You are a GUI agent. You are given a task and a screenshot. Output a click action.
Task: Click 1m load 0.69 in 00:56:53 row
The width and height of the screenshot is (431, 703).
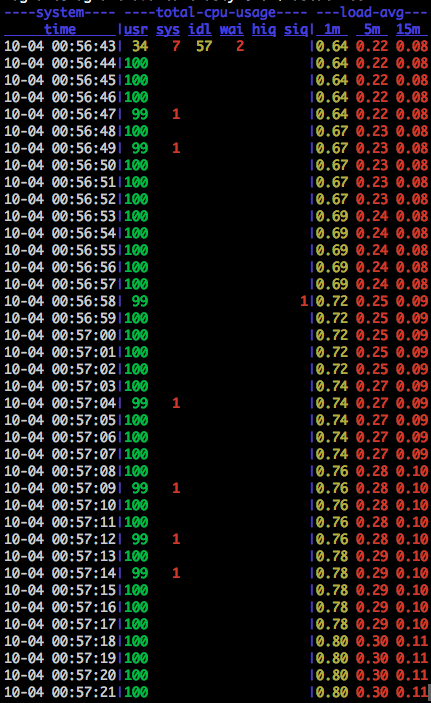tap(332, 216)
